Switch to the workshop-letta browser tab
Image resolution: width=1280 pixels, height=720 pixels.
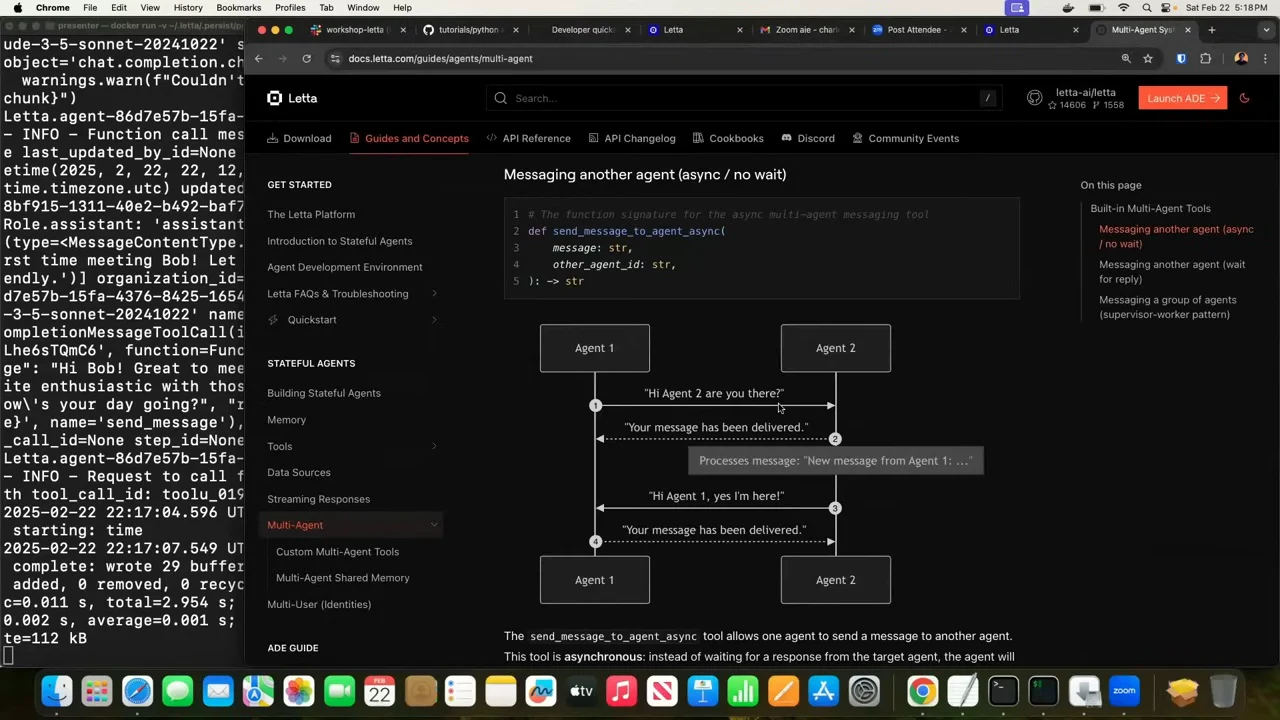(x=357, y=30)
